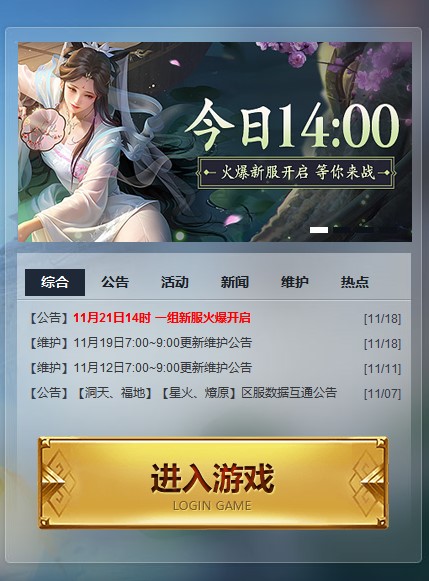Image resolution: width=429 pixels, height=581 pixels.
Task: Open the 11月19日7:00~9:00更新维护公告 notice
Action: coord(163,343)
